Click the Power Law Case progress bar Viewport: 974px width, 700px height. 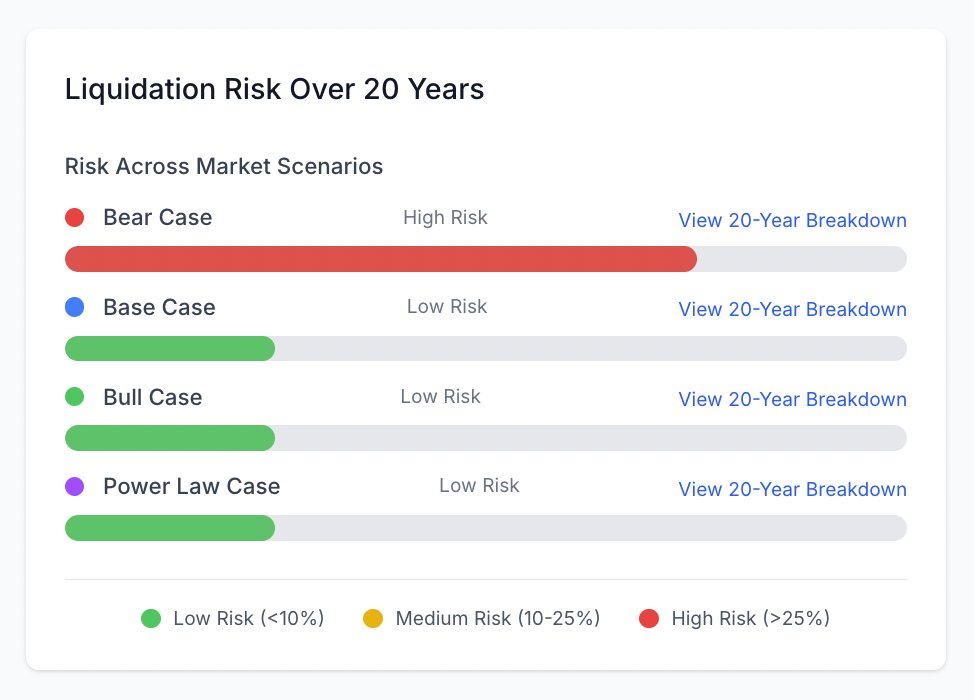[170, 528]
